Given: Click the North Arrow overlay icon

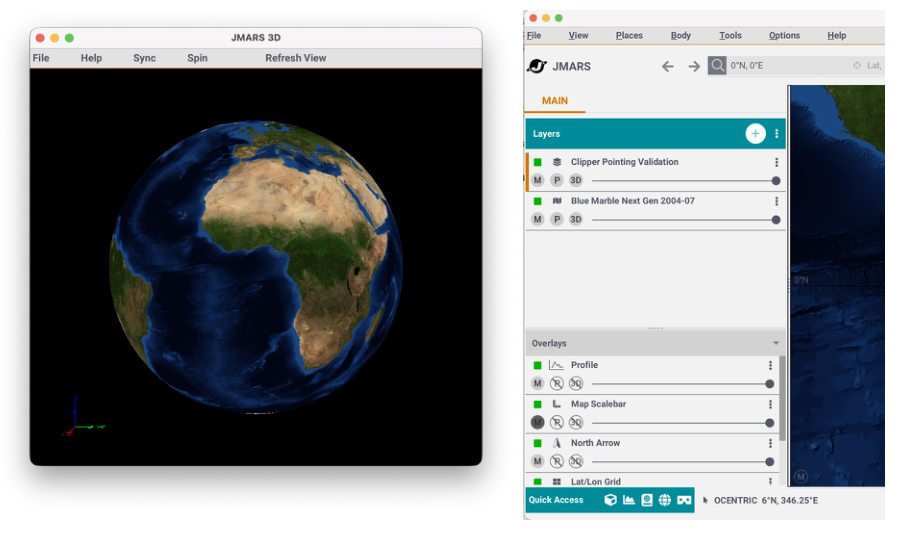Looking at the screenshot, I should pyautogui.click(x=557, y=443).
